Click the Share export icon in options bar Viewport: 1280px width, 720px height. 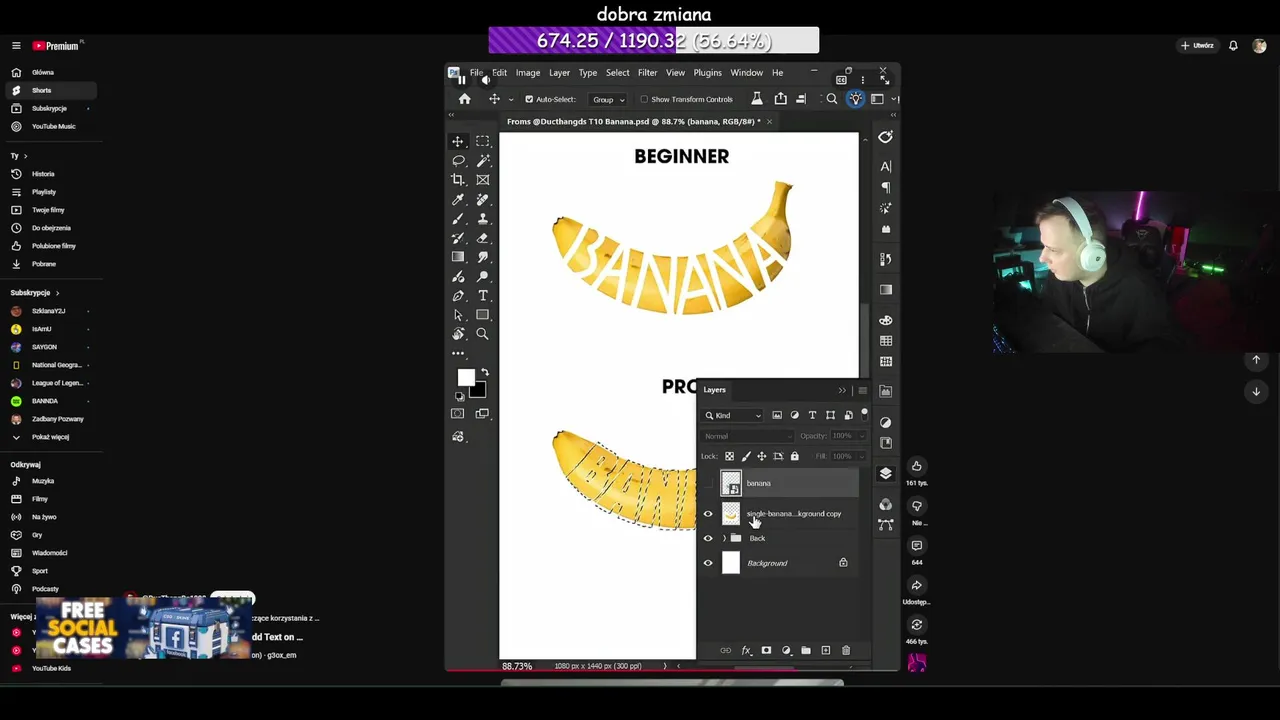pos(780,99)
